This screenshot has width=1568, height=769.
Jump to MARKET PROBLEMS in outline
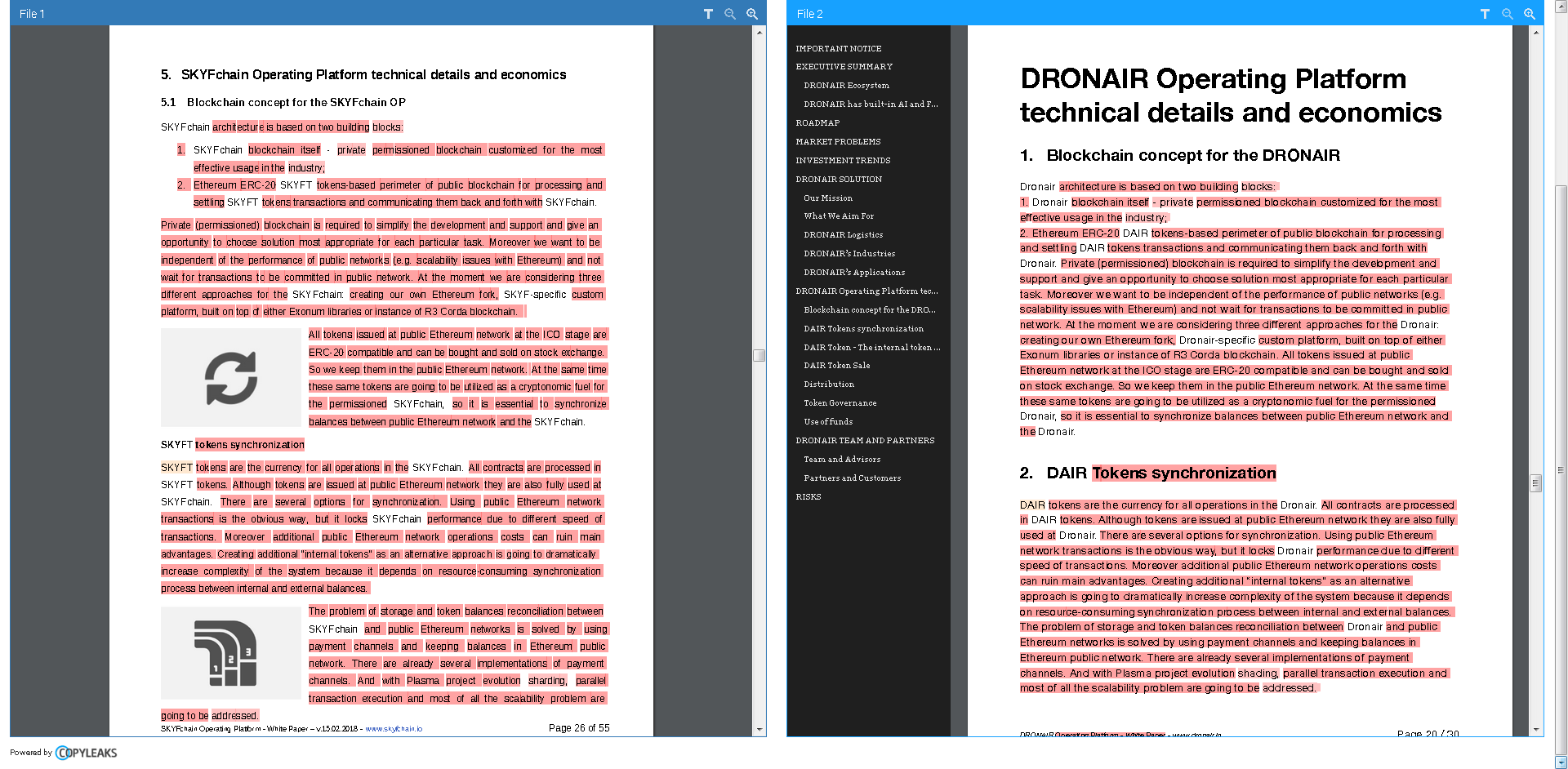838,142
